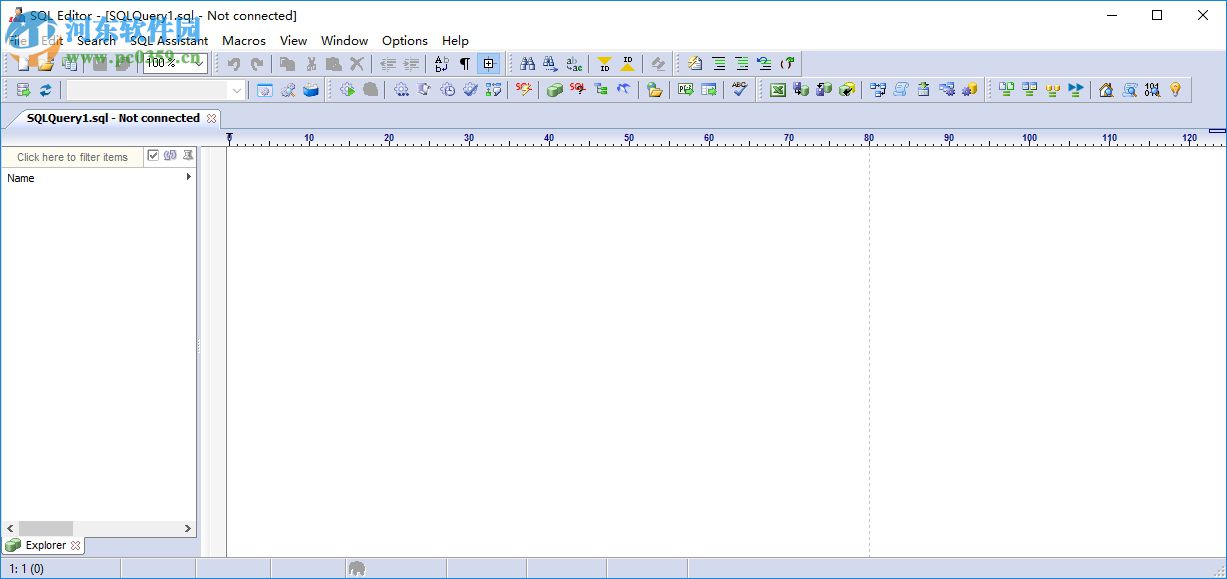Export data using the Excel icon
1227x579 pixels.
point(777,89)
